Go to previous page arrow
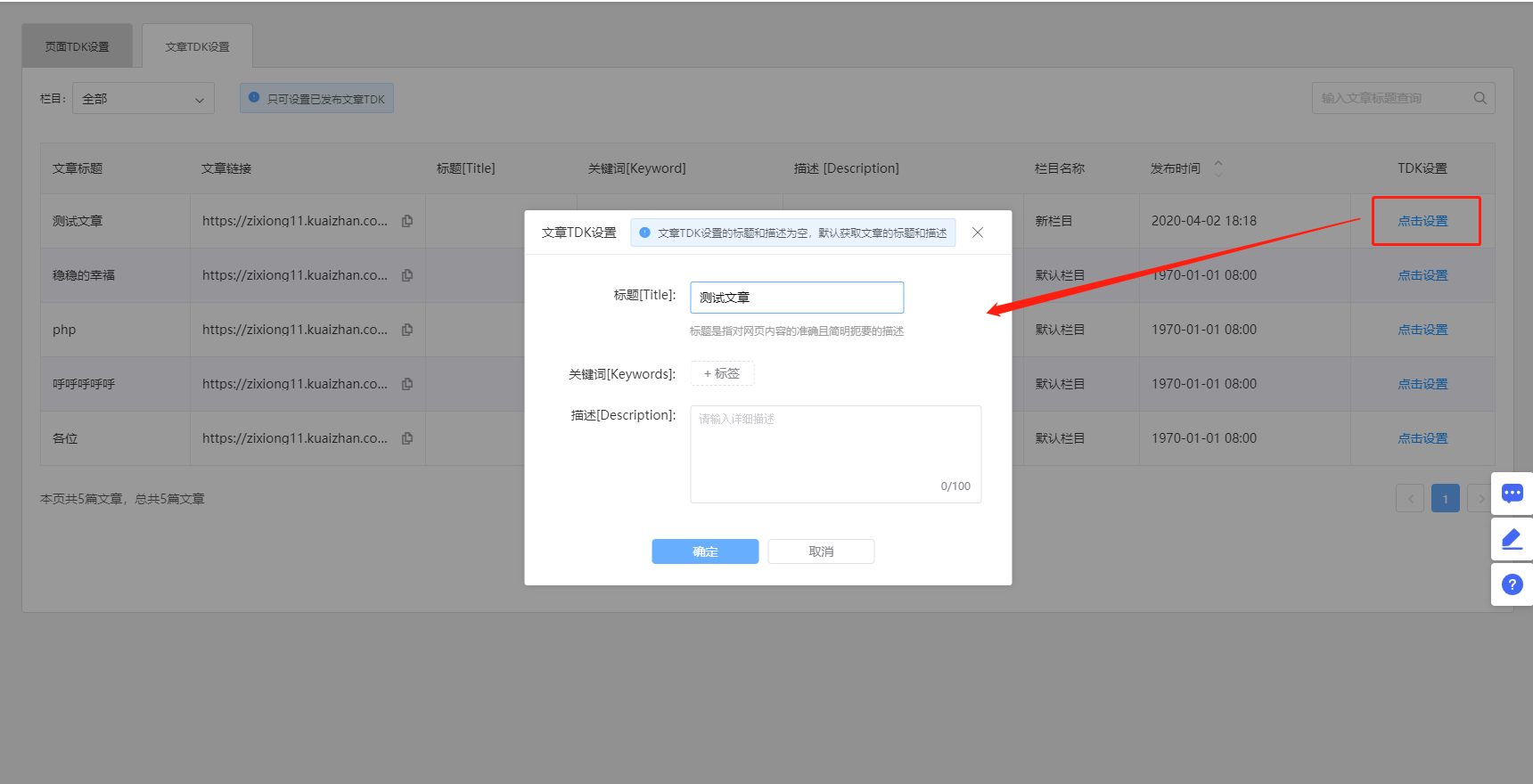This screenshot has height=784, width=1533. (x=1409, y=499)
